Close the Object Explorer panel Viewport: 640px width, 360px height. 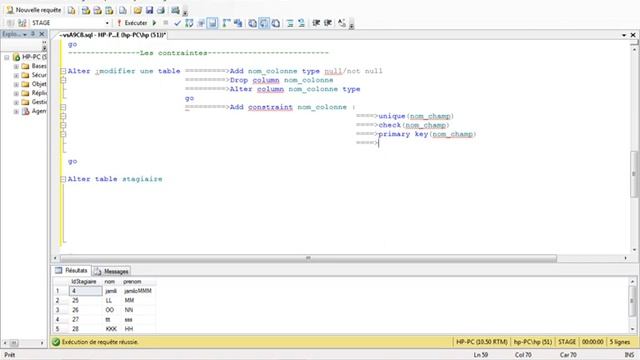coord(42,34)
